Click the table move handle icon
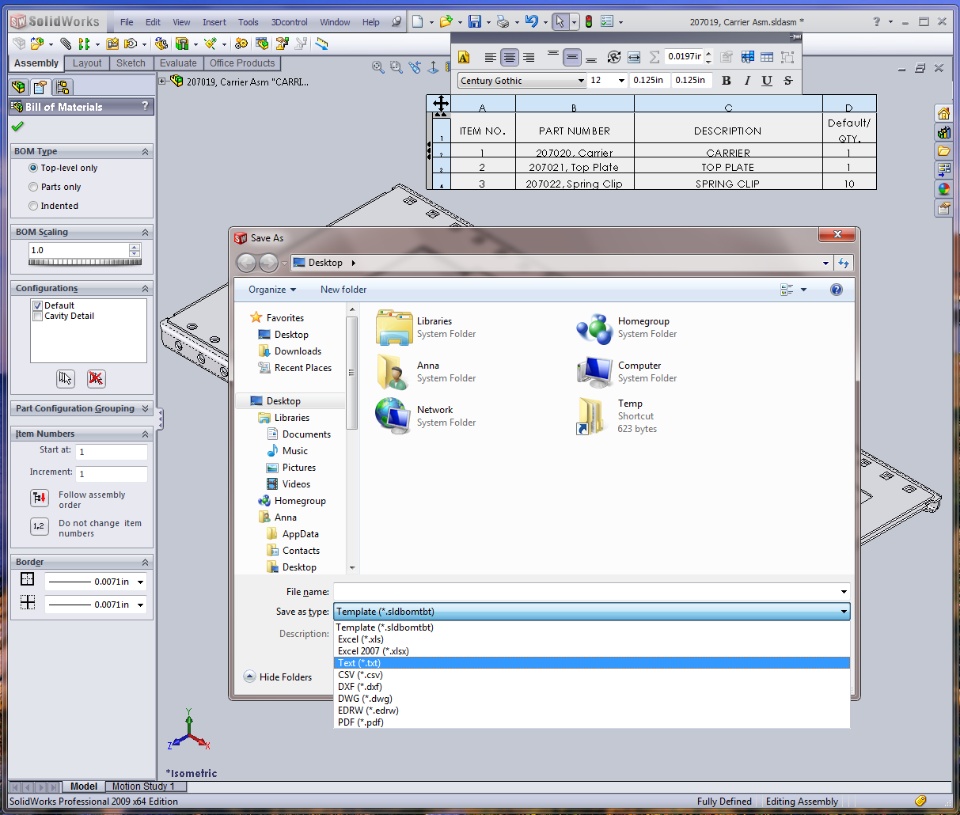The image size is (960, 815). coord(441,104)
